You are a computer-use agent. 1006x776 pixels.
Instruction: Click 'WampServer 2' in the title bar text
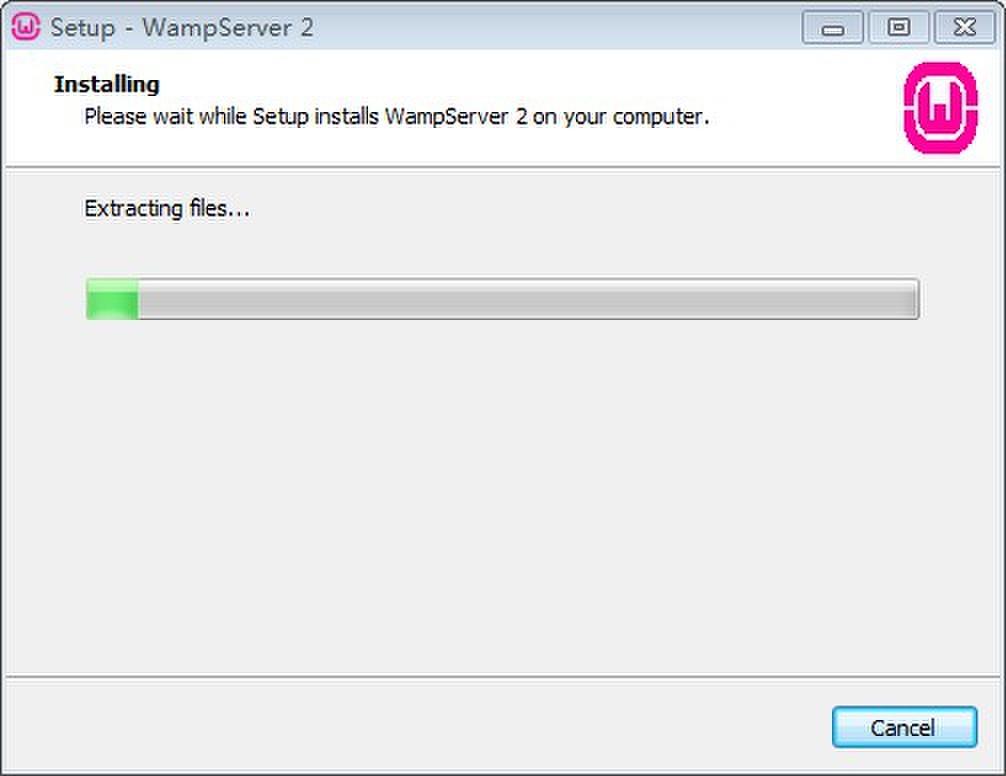click(228, 28)
